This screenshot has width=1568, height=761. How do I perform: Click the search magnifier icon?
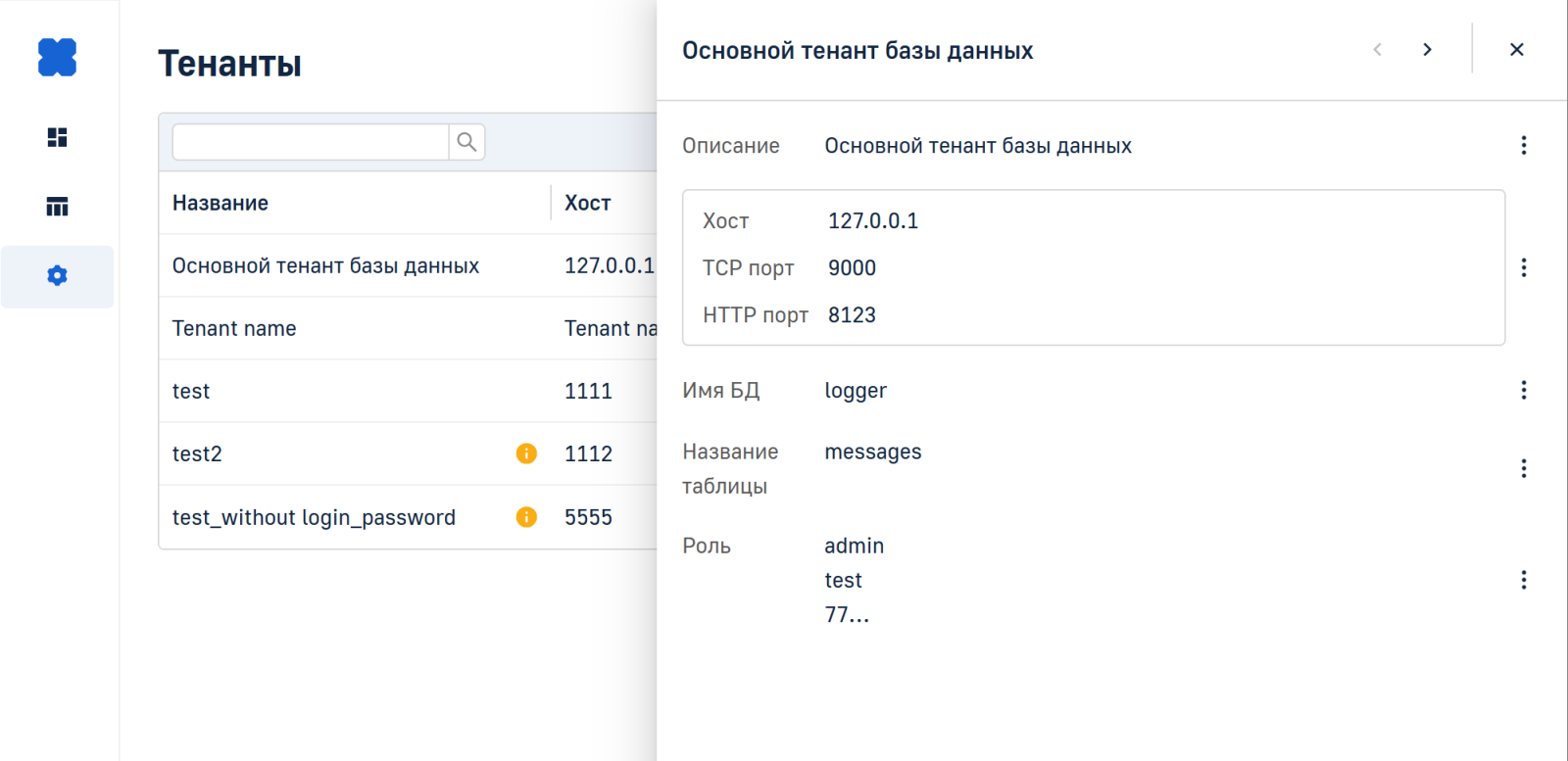click(x=466, y=142)
